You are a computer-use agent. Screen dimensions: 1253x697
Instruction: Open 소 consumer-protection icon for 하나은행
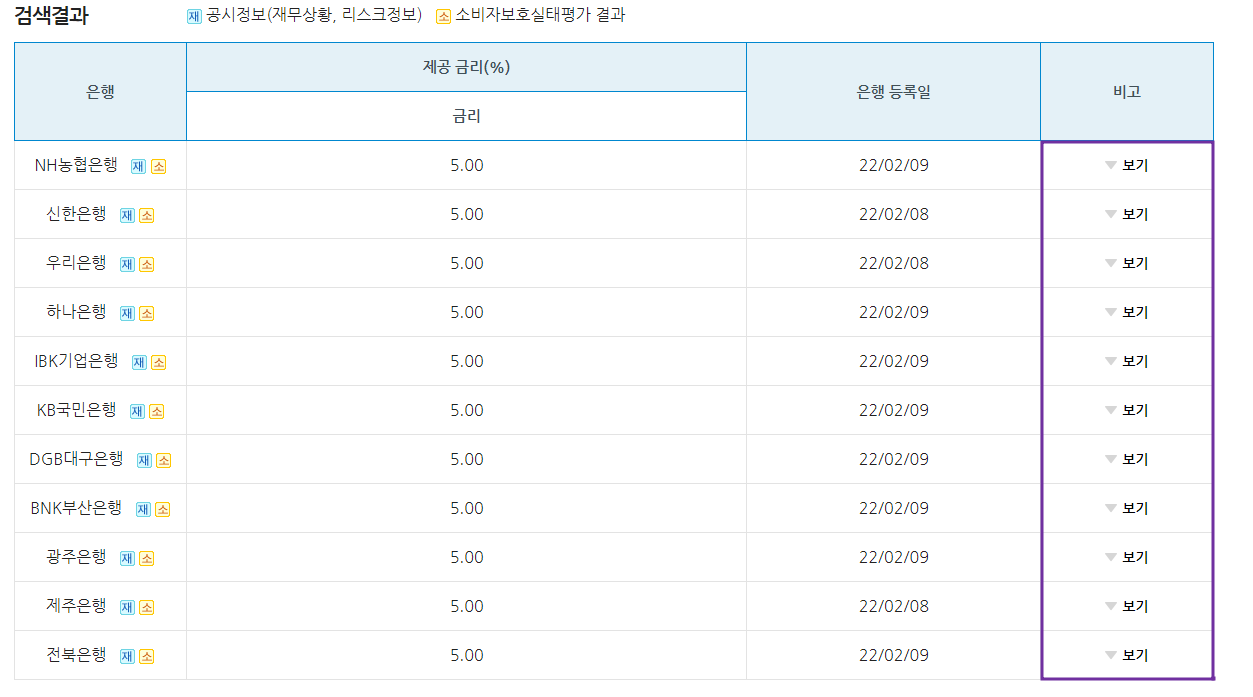(x=146, y=313)
